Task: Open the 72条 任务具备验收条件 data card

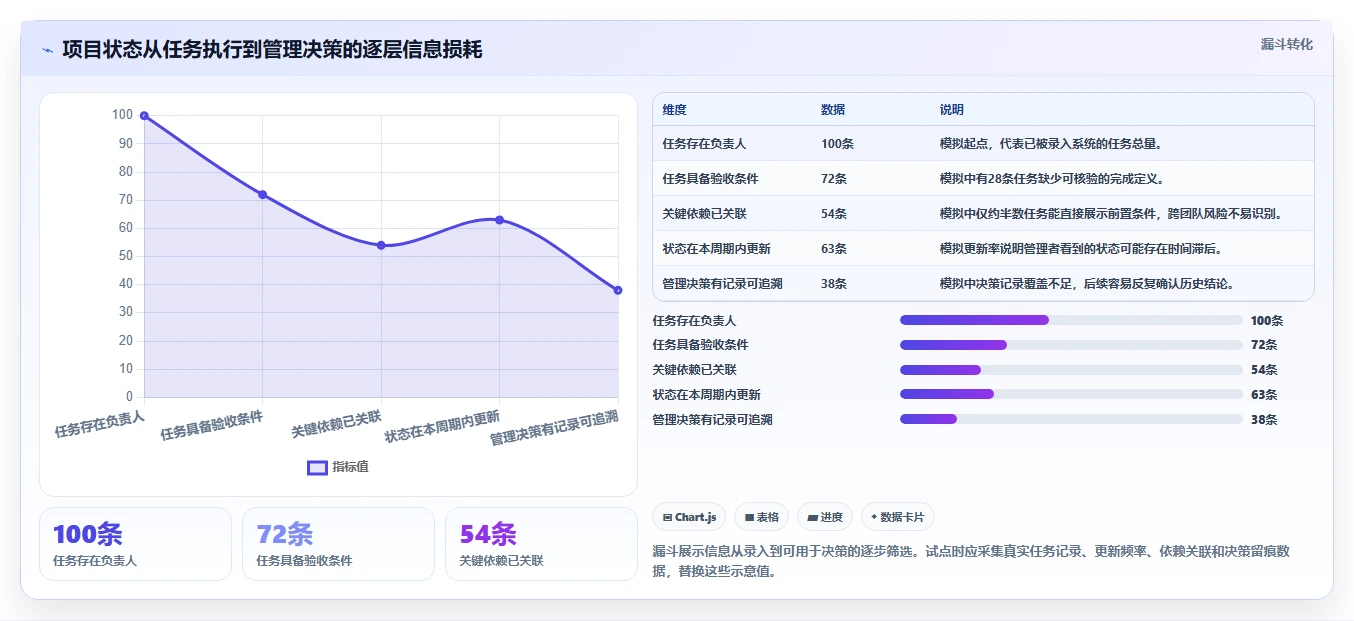Action: pos(338,544)
